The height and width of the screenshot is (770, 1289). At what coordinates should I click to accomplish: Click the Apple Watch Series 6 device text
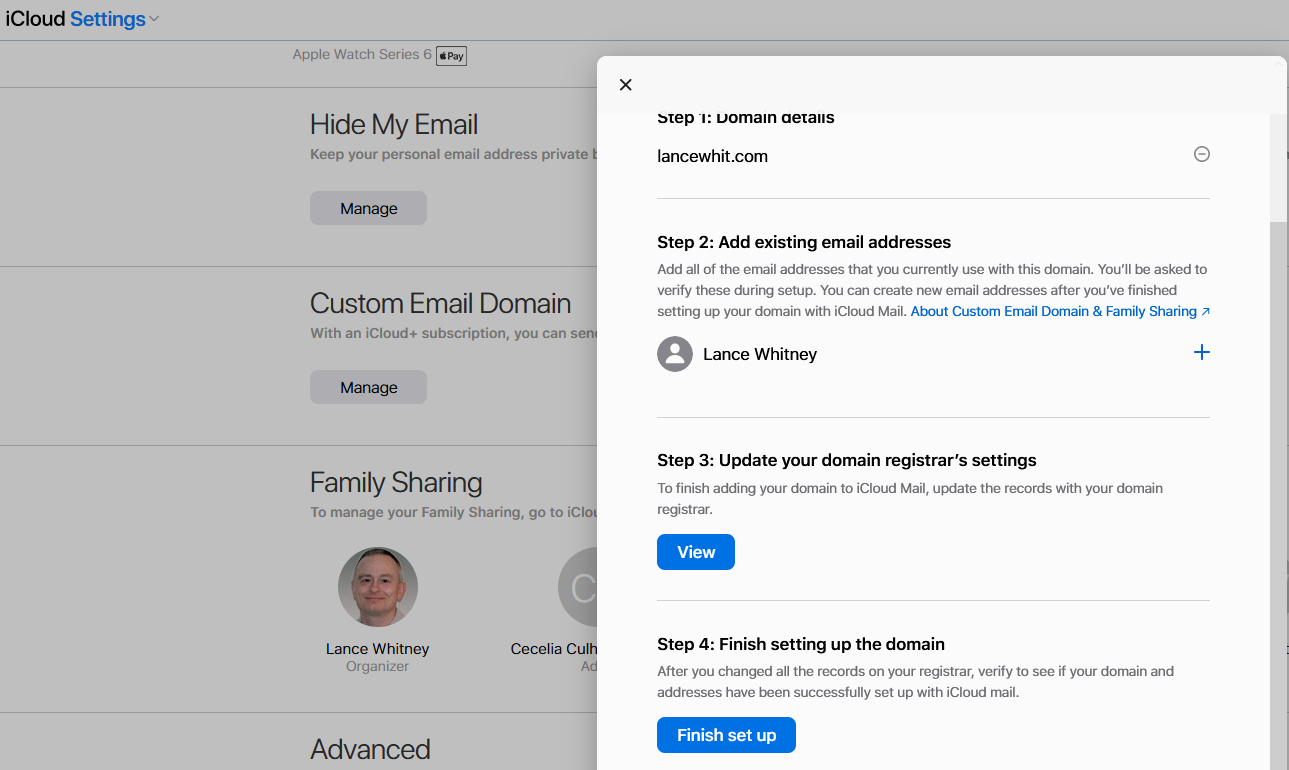pyautogui.click(x=362, y=54)
